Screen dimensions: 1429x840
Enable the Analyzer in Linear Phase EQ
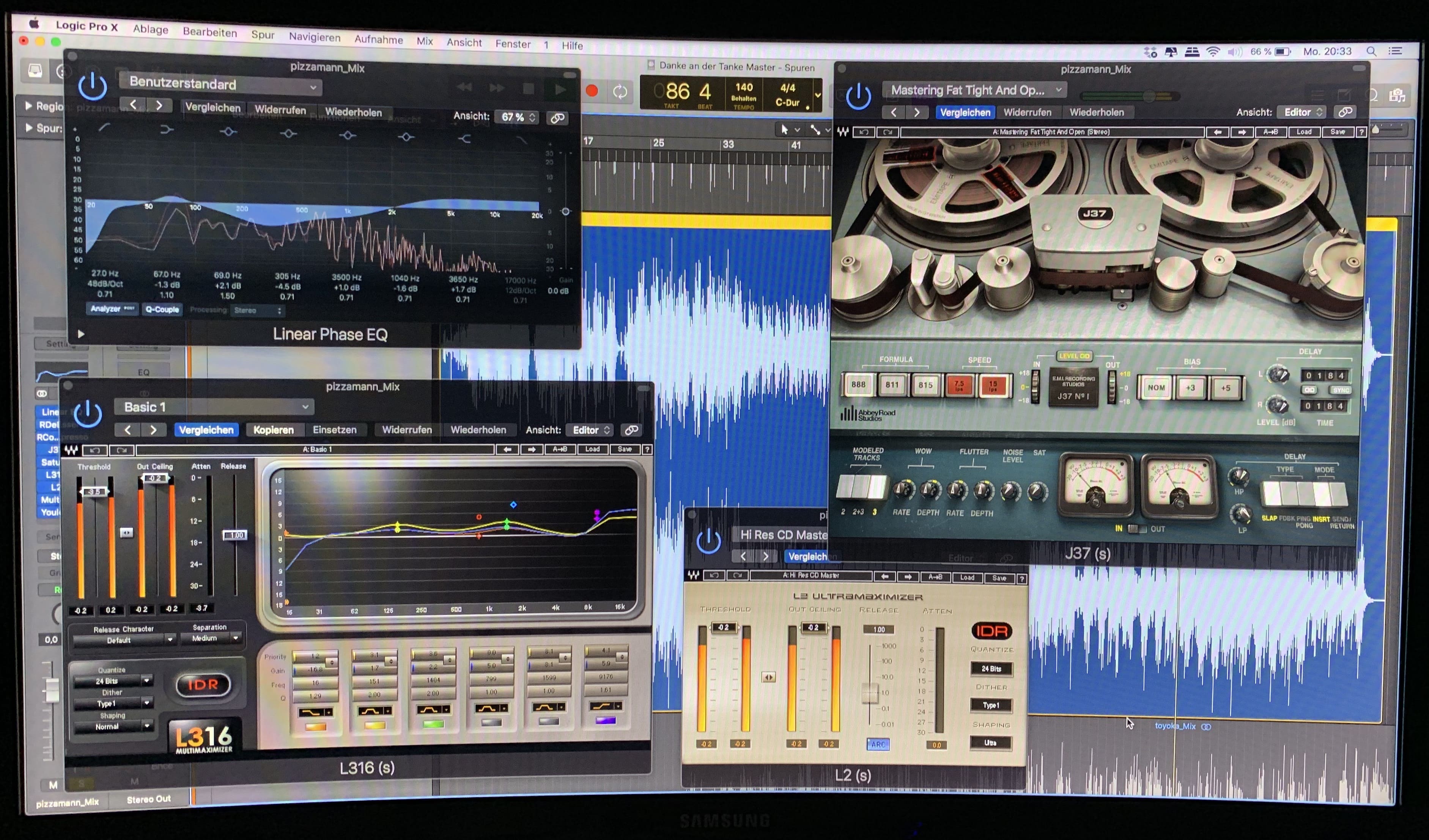(112, 308)
